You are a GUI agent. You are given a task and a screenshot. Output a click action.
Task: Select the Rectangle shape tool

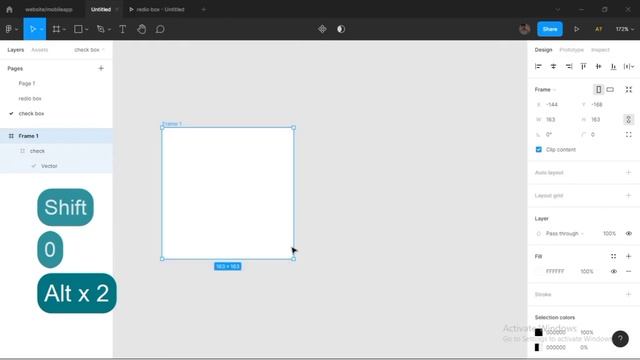78,29
